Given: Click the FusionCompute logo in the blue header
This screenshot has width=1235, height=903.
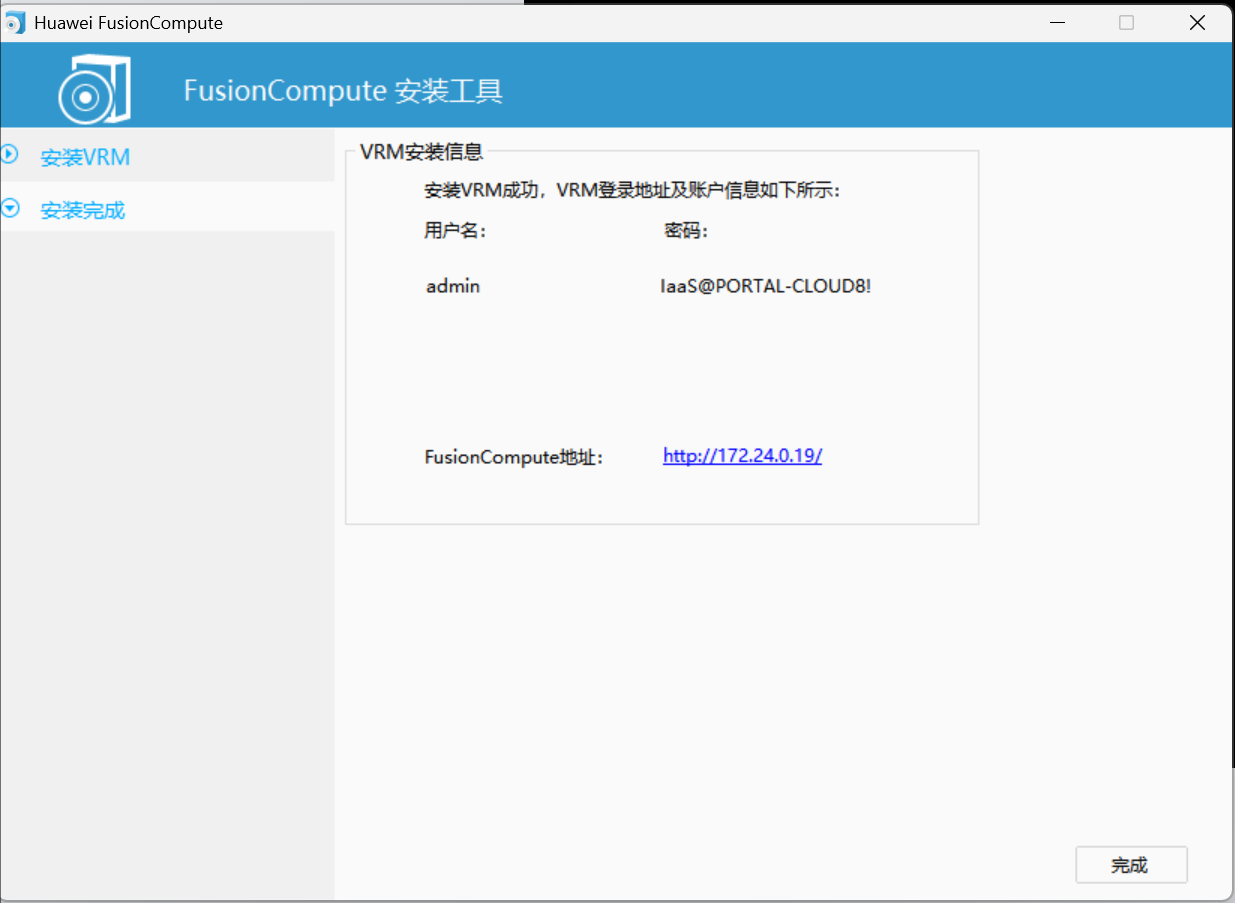Looking at the screenshot, I should click(94, 88).
